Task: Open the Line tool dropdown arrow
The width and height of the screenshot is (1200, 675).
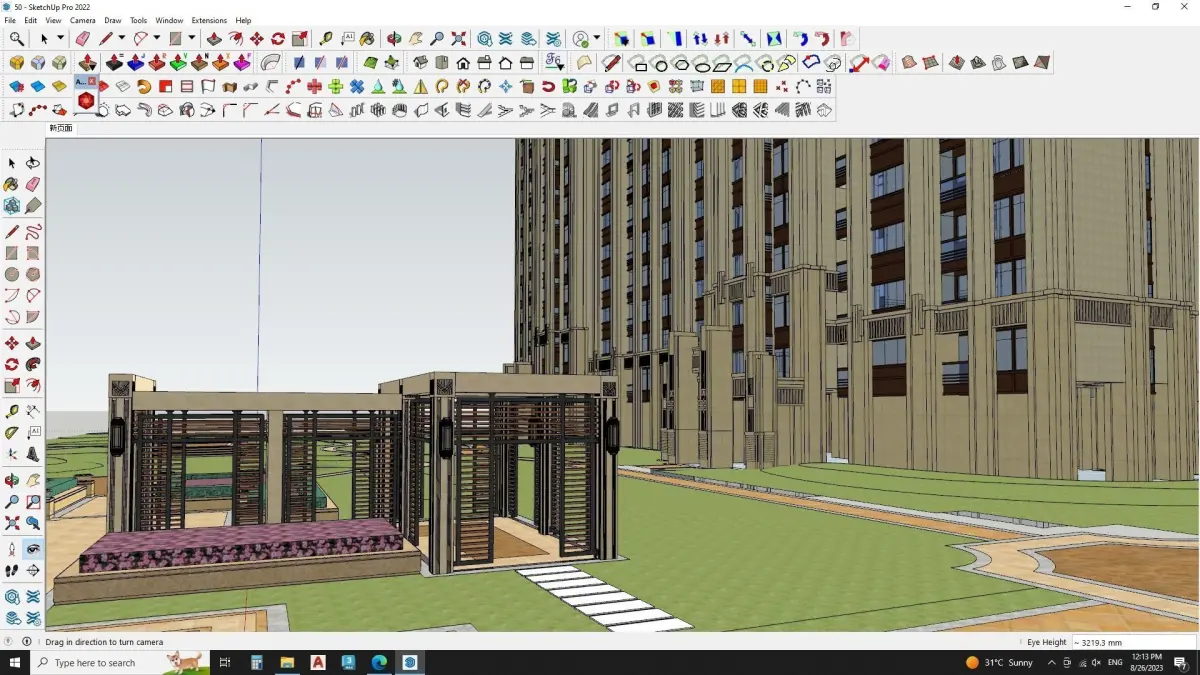Action: pyautogui.click(x=121, y=39)
